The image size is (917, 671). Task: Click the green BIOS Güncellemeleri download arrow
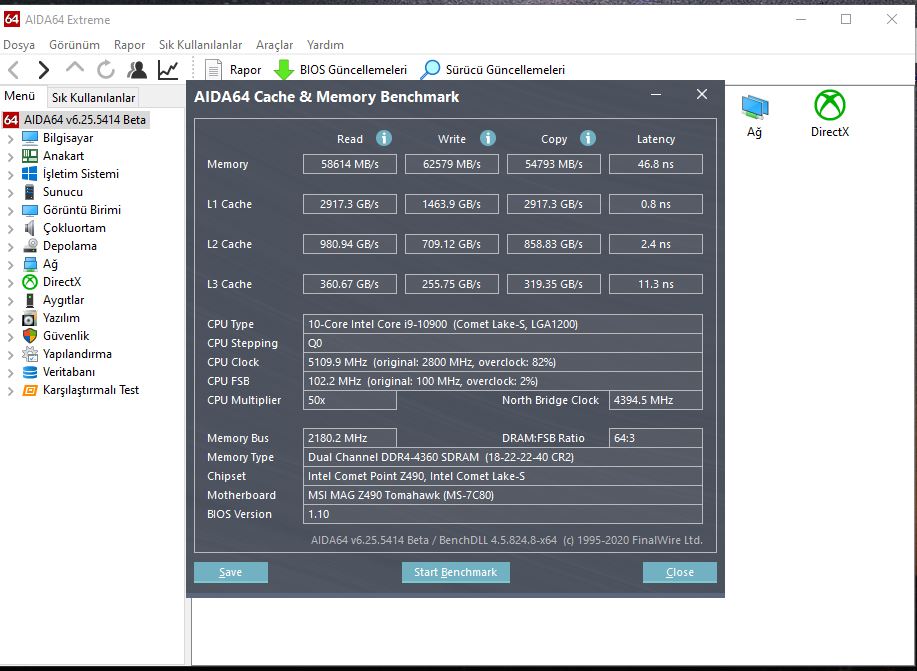[284, 70]
